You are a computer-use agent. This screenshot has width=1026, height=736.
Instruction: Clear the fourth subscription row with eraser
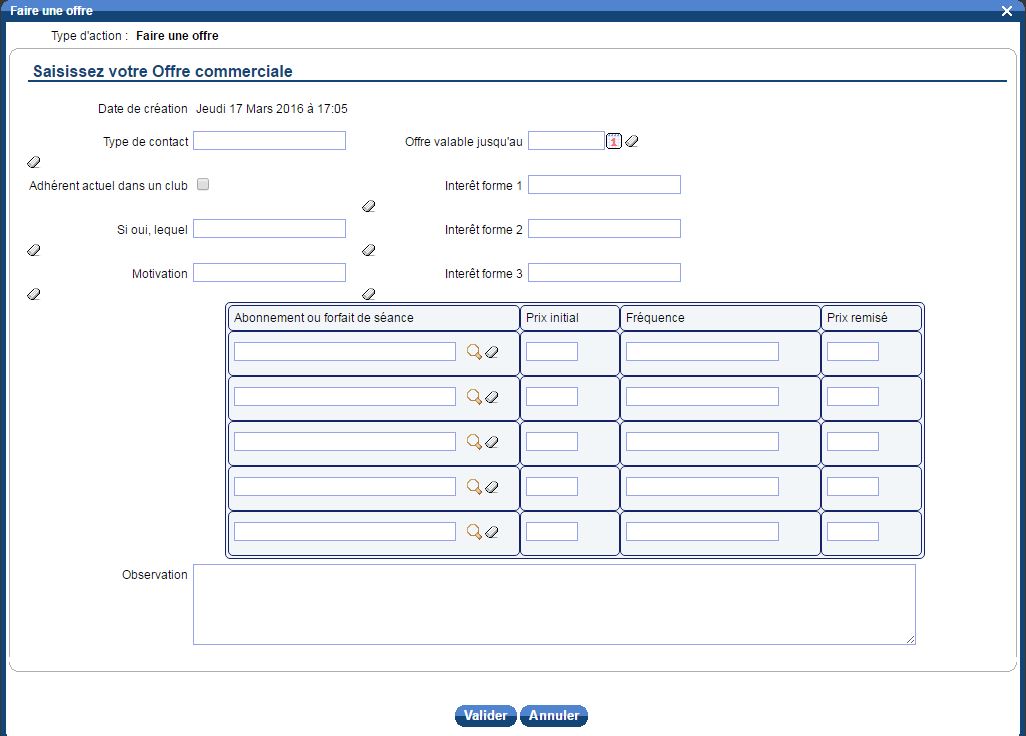491,487
